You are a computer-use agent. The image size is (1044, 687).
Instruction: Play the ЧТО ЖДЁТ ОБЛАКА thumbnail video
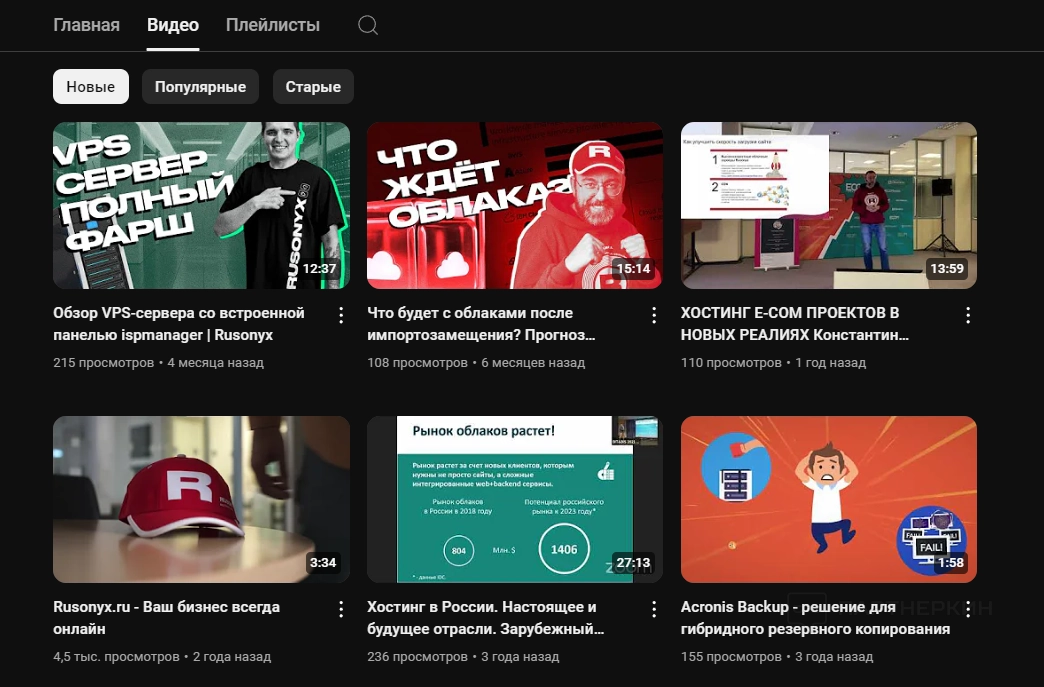(x=515, y=205)
